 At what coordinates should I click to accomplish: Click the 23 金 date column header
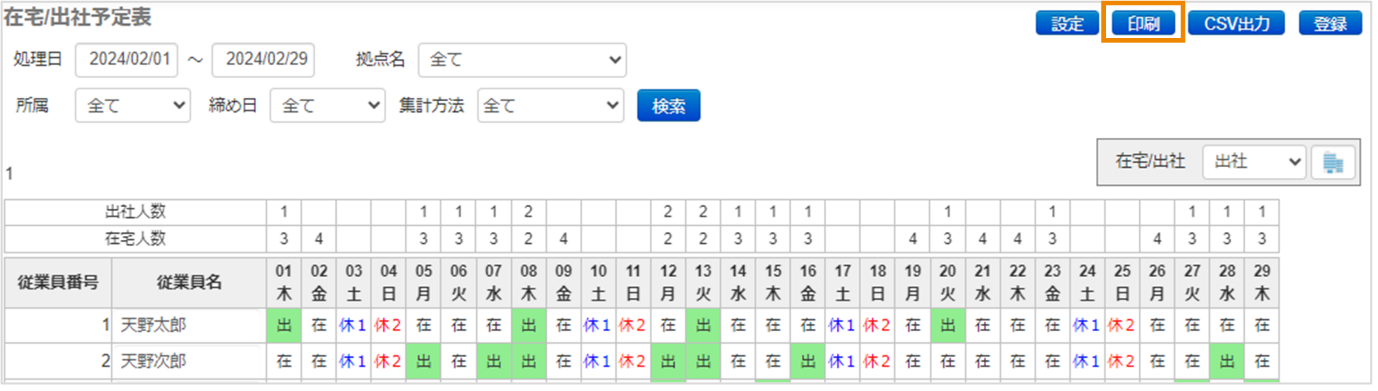pos(1052,283)
